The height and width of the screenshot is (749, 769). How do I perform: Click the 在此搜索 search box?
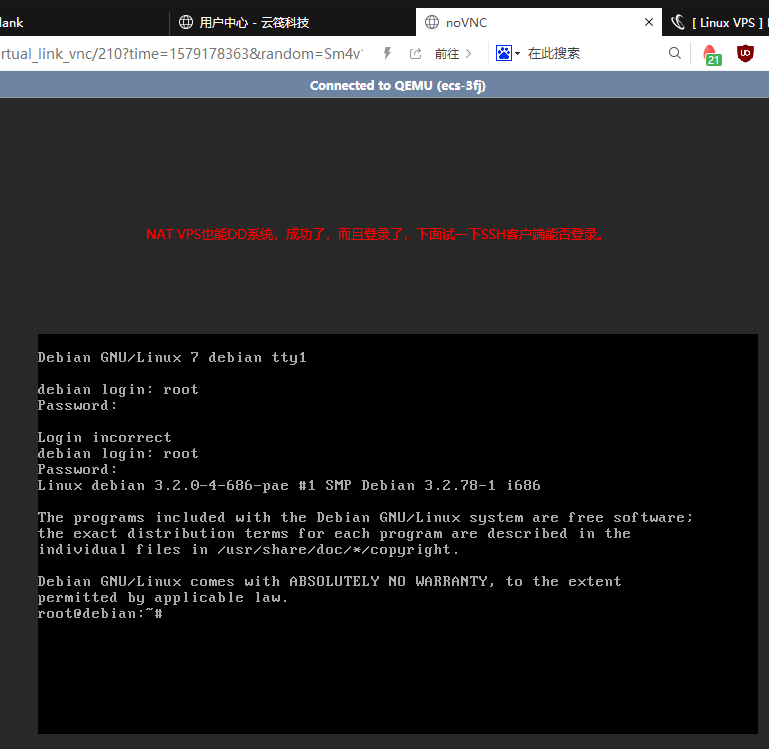pos(590,53)
